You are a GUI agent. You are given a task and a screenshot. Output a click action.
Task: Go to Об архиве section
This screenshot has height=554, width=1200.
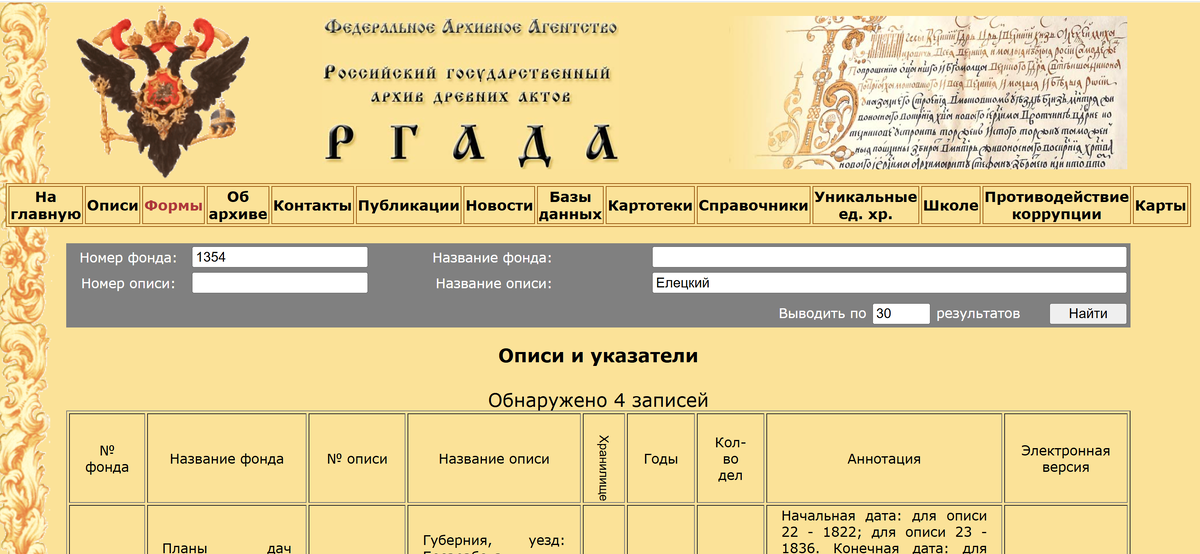tap(238, 205)
